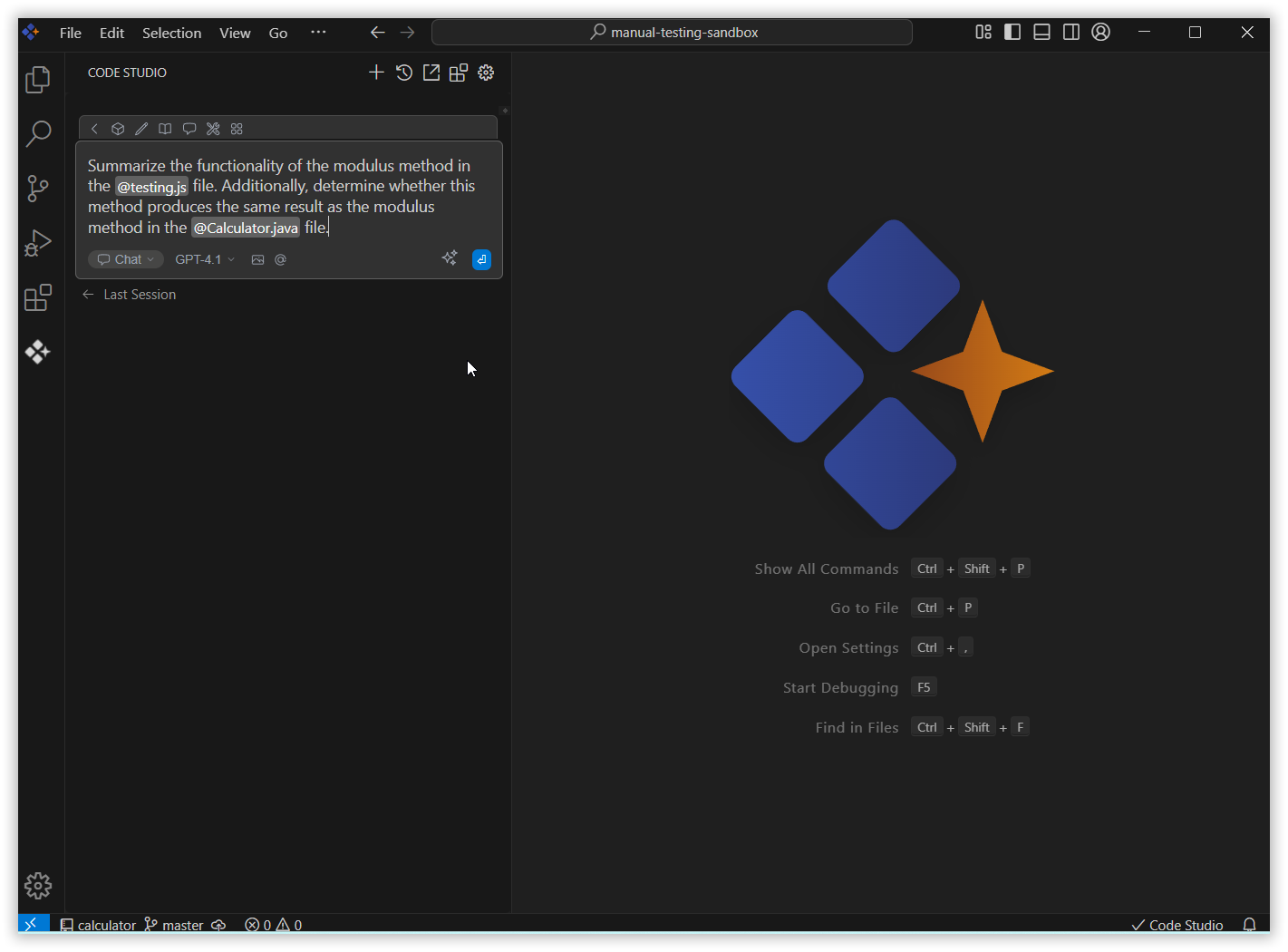Image resolution: width=1288 pixels, height=952 pixels.
Task: Open the Selection menu
Action: [x=171, y=33]
